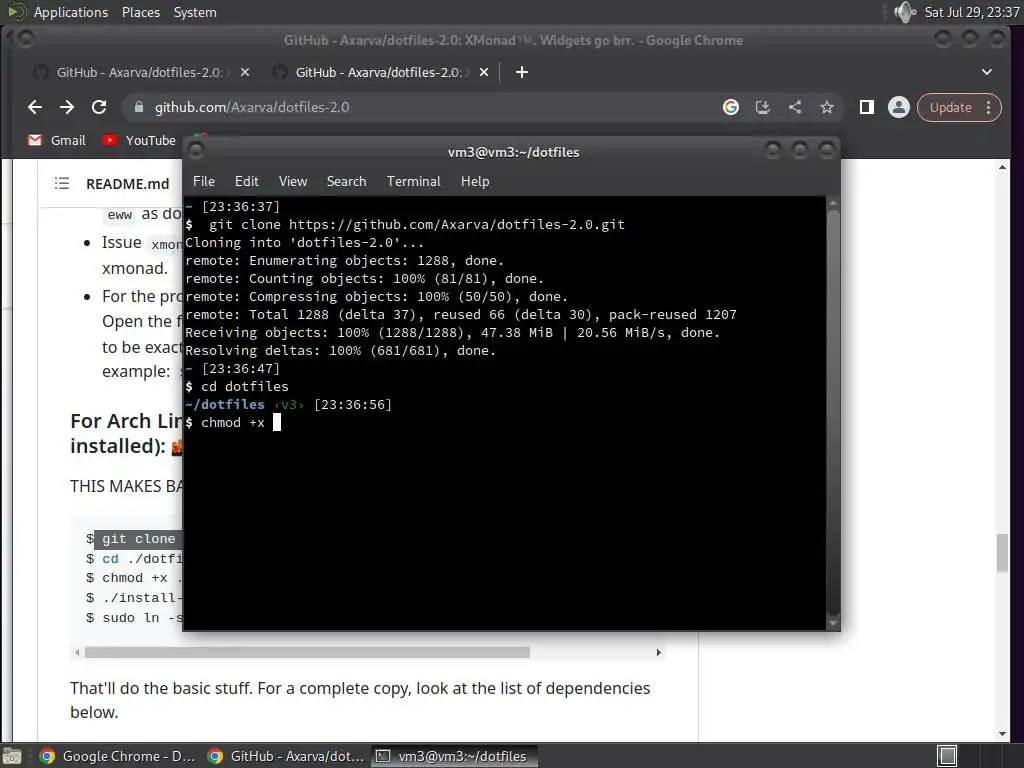Open terminal Edit menu

pos(247,182)
